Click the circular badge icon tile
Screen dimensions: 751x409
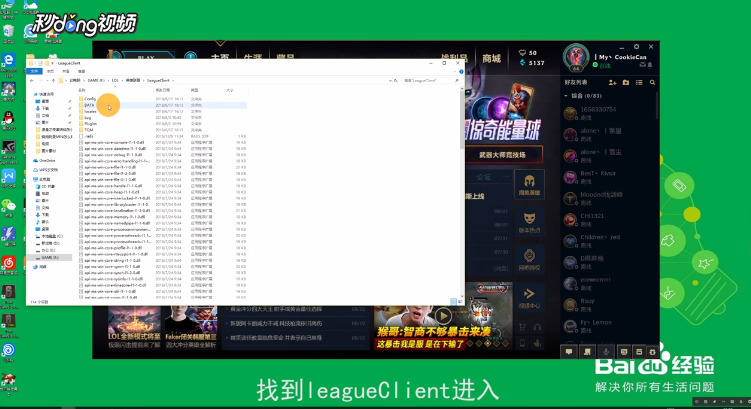pos(529,259)
